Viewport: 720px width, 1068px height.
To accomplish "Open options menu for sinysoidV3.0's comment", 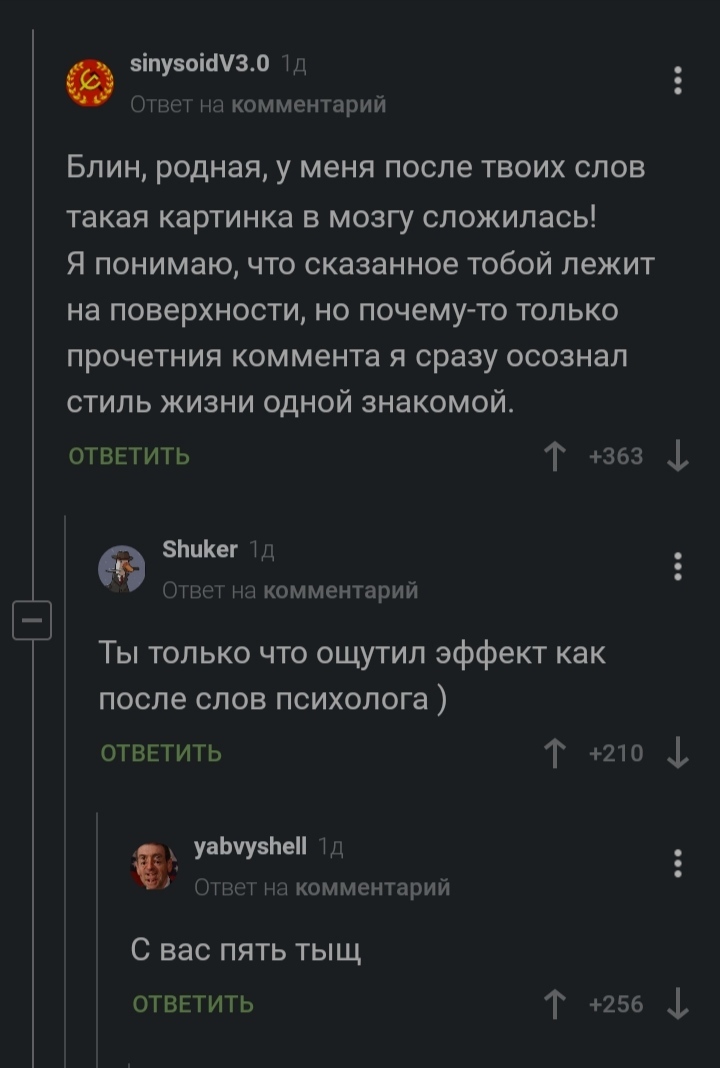I will coord(678,80).
